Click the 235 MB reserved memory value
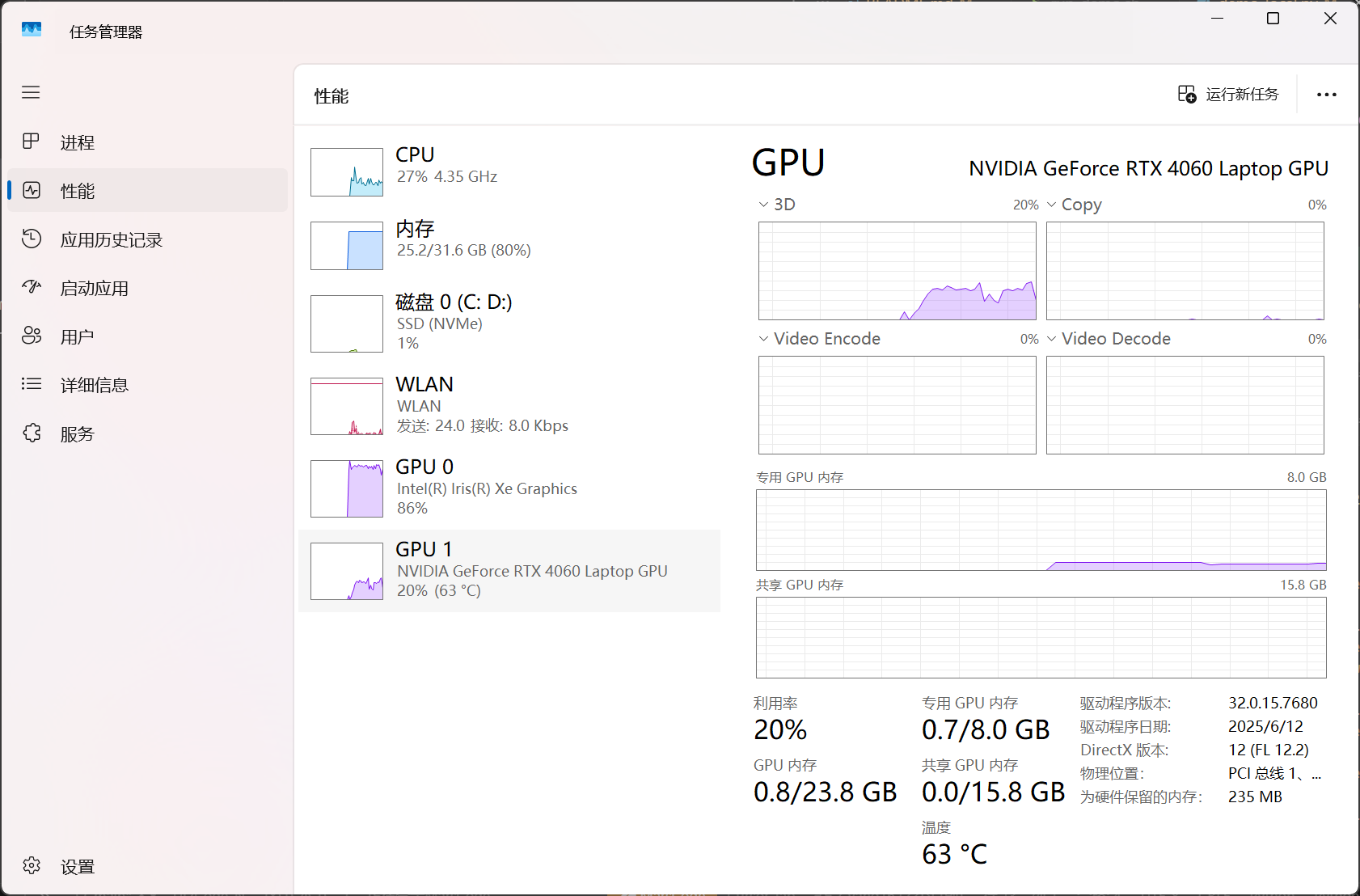 [x=1255, y=797]
